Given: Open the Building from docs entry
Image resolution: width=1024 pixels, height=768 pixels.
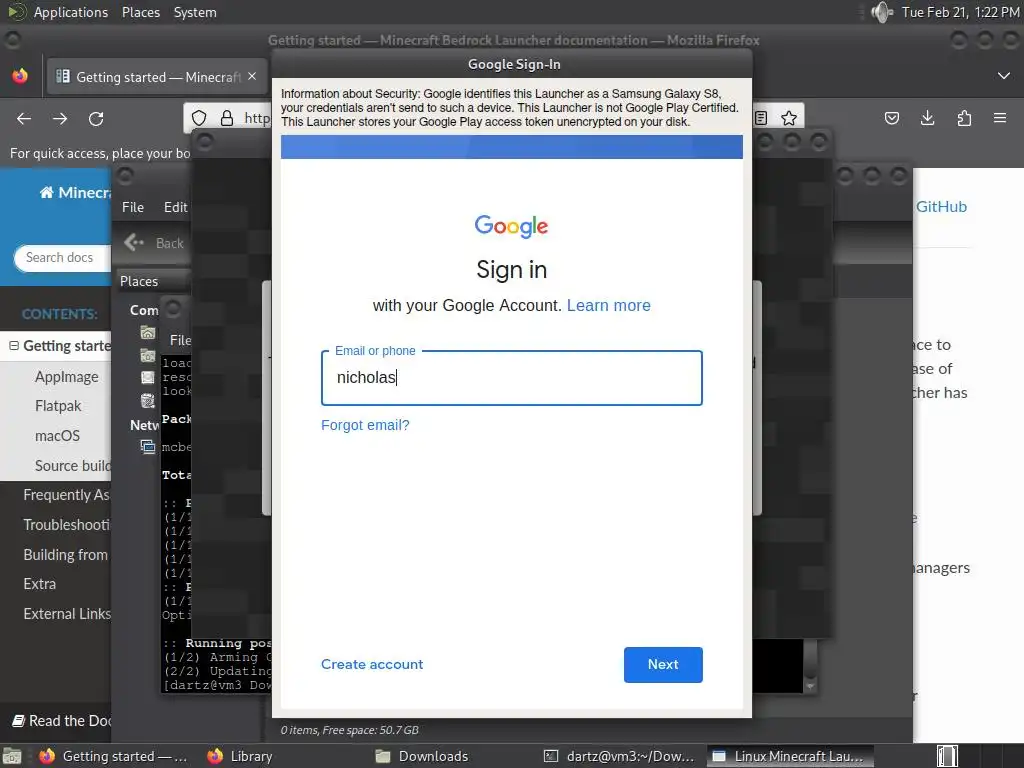Looking at the screenshot, I should [65, 554].
